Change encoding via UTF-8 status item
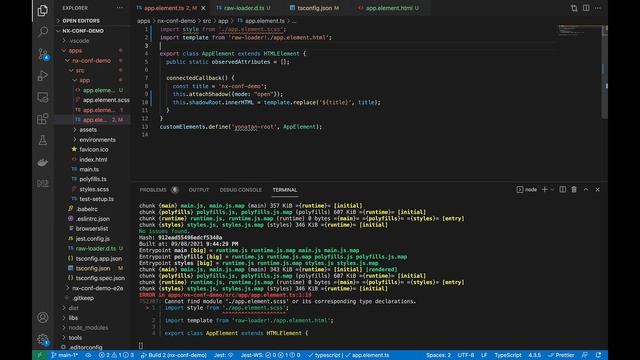Viewport: 640px width, 360px height. coord(466,355)
